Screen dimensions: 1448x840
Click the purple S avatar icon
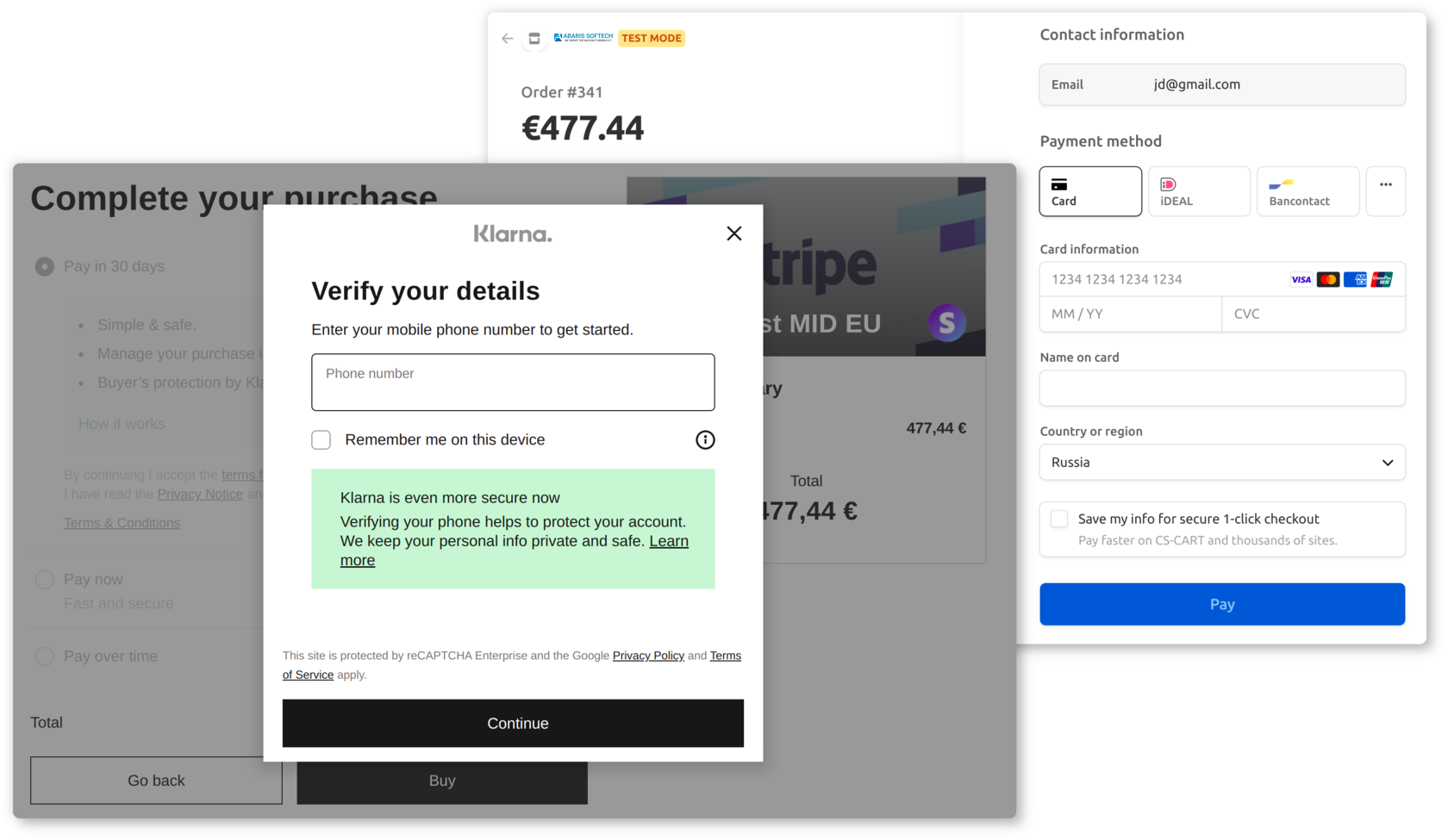pyautogui.click(x=946, y=323)
